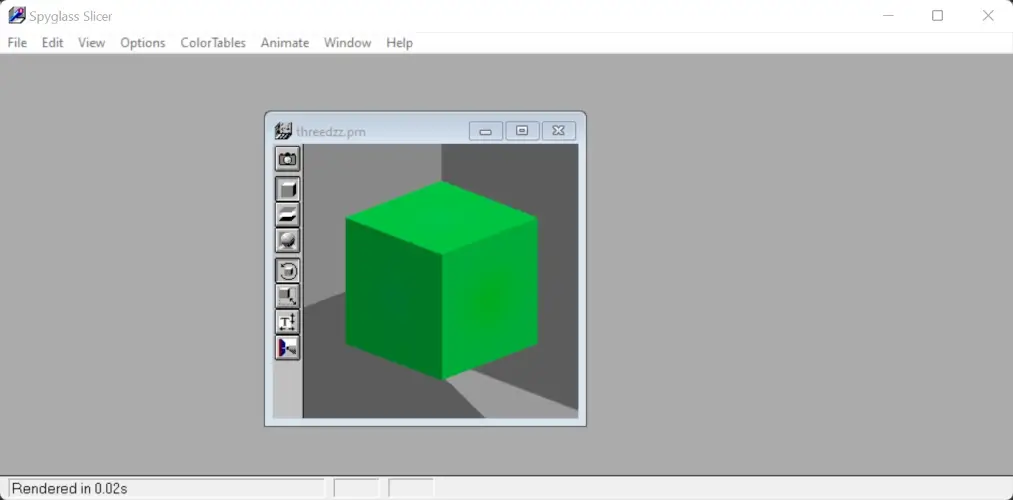
Task: Open the ColorTables menu
Action: click(x=212, y=43)
